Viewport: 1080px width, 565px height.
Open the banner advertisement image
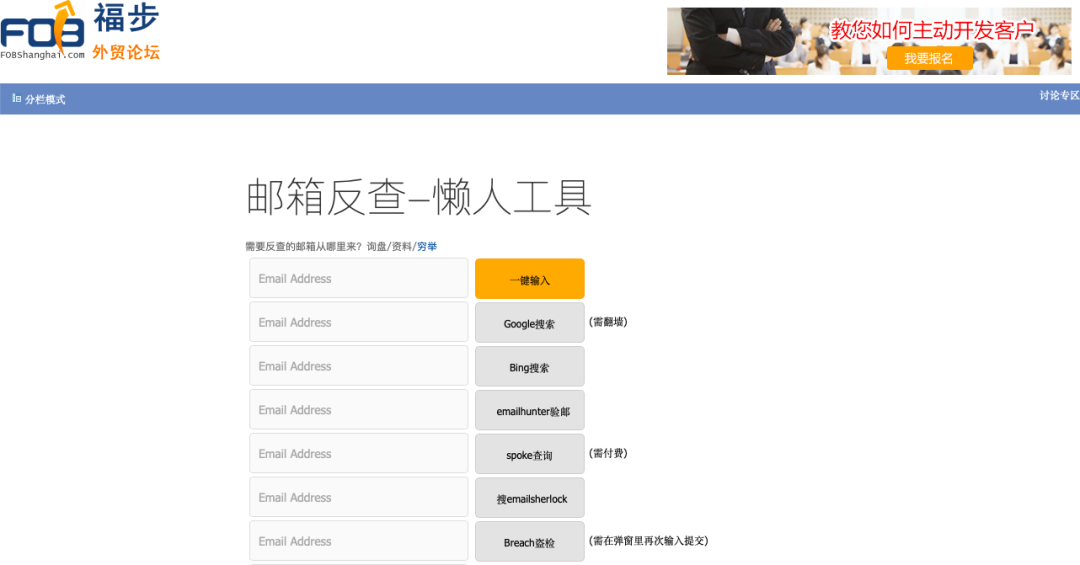[869, 41]
